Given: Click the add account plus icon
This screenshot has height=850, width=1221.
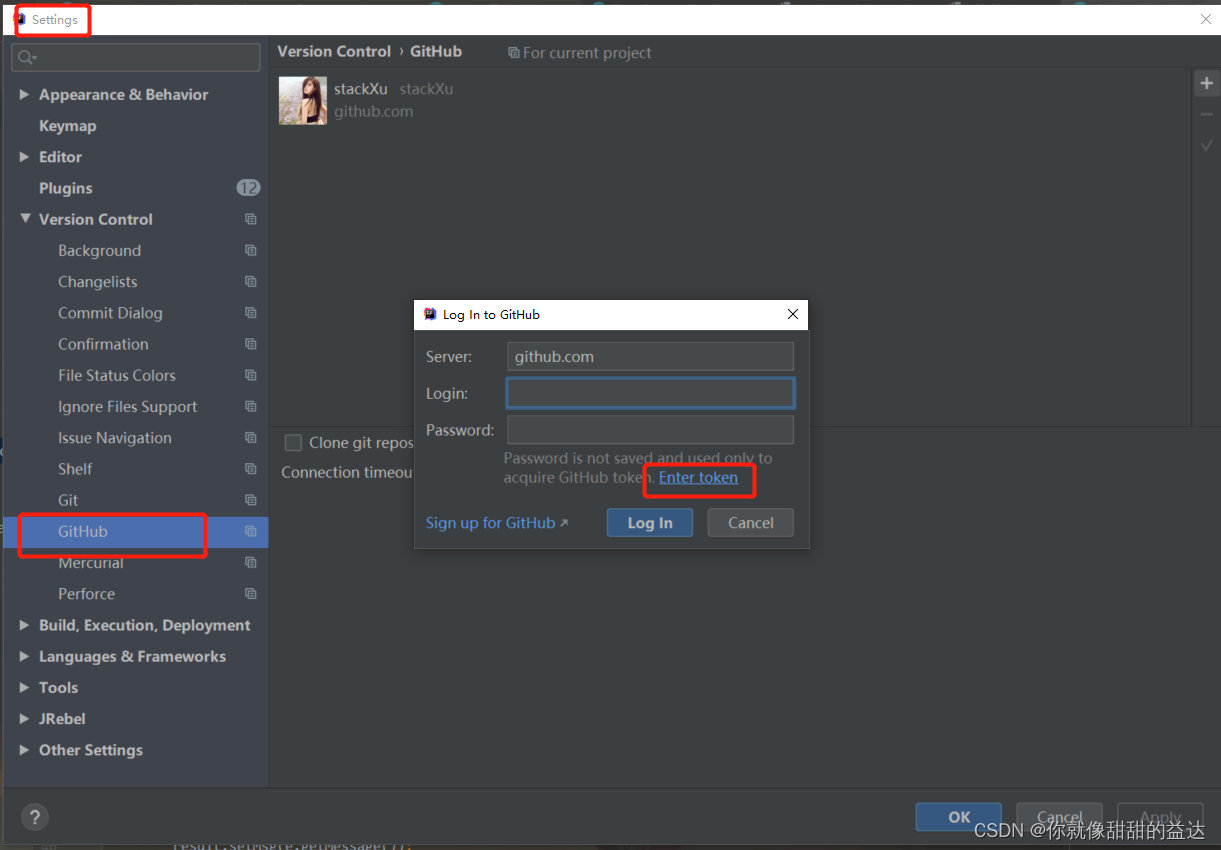Looking at the screenshot, I should point(1207,84).
